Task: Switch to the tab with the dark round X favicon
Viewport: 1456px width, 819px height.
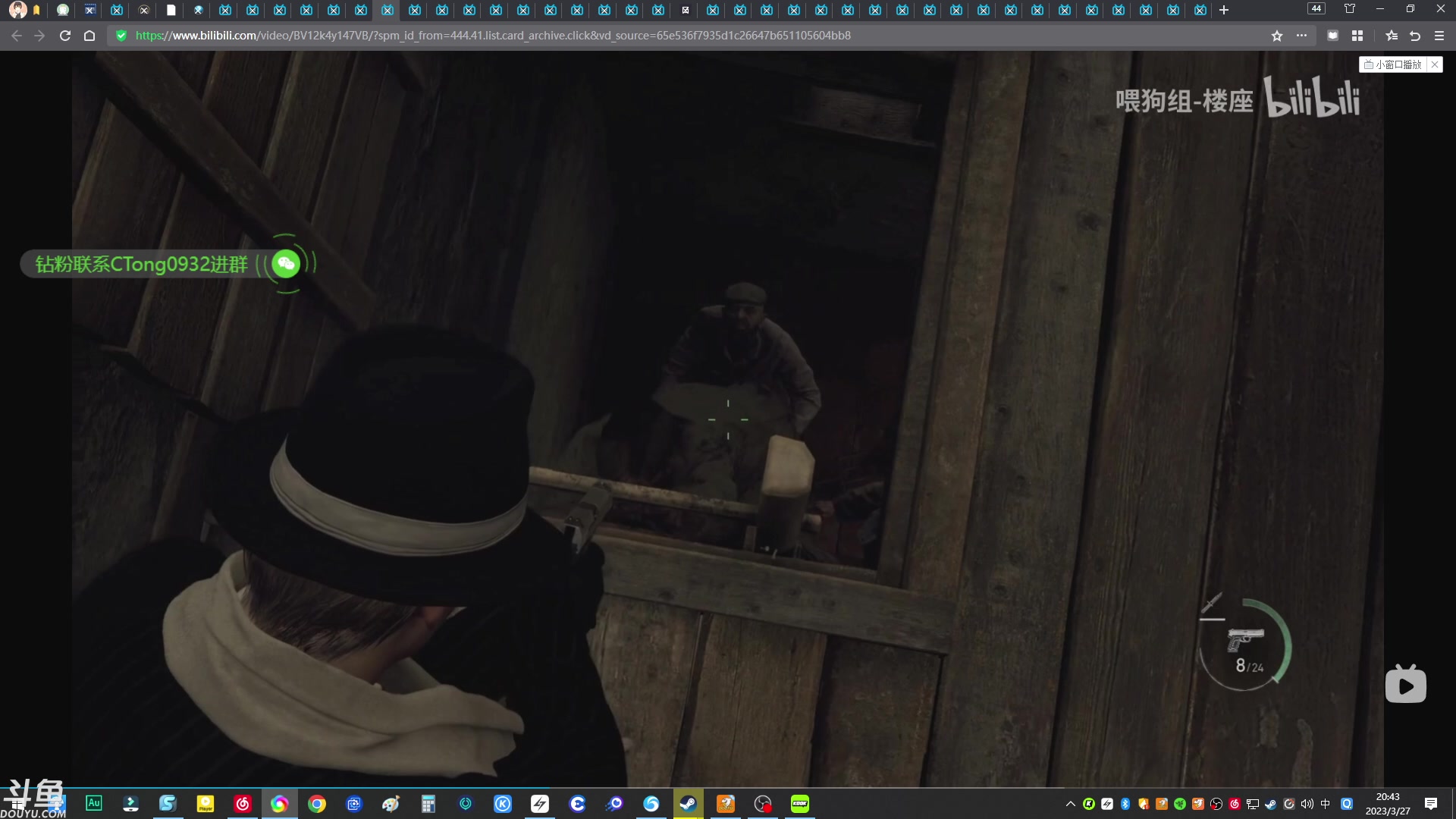Action: click(144, 10)
